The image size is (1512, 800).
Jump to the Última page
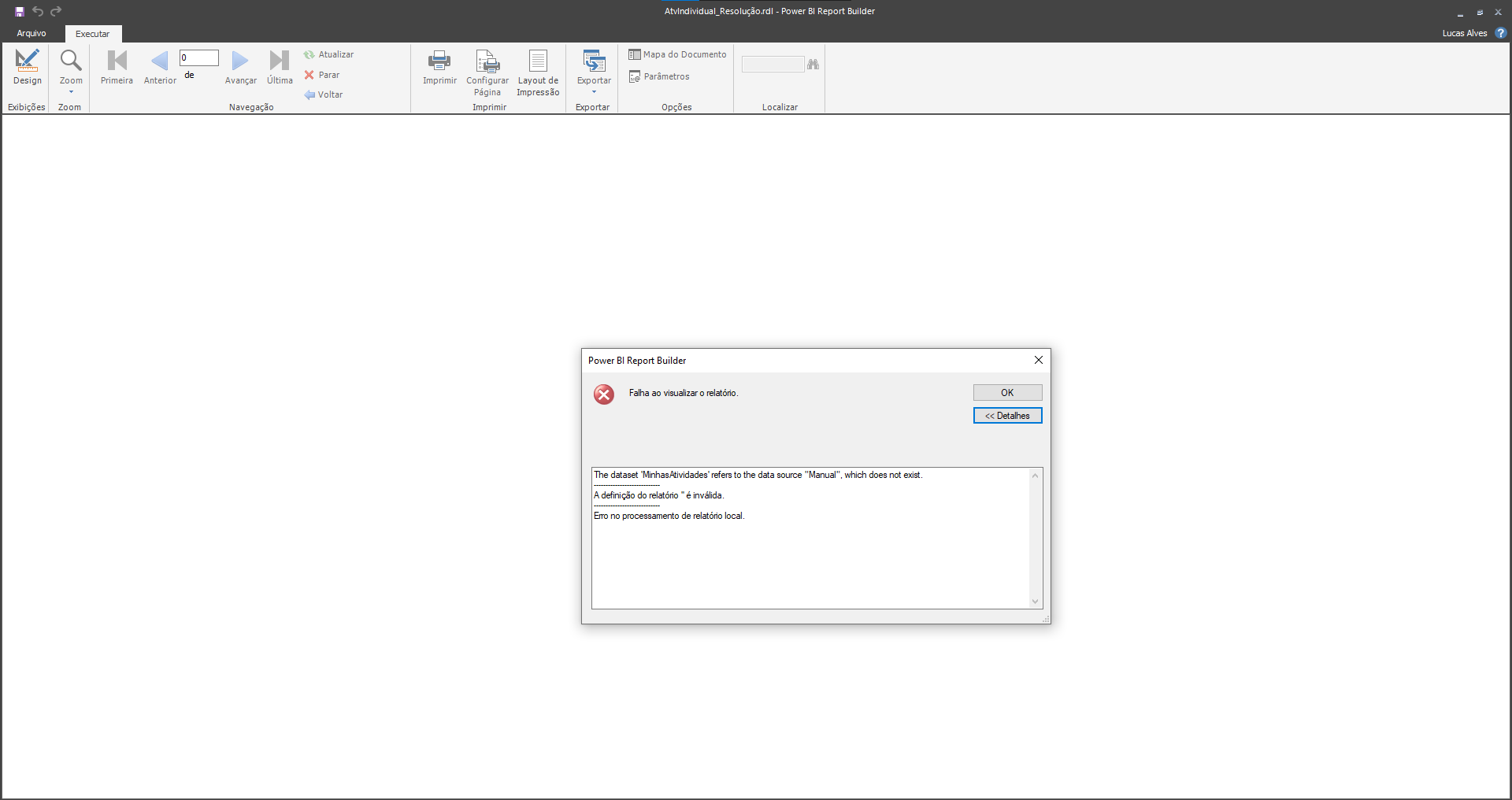280,68
